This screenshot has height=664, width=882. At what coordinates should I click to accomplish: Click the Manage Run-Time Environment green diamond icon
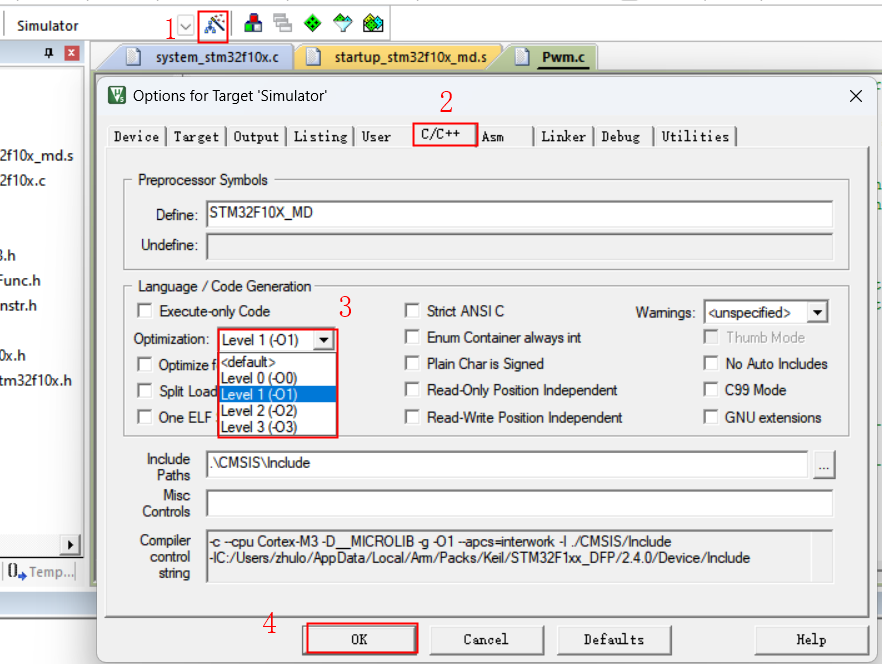313,23
